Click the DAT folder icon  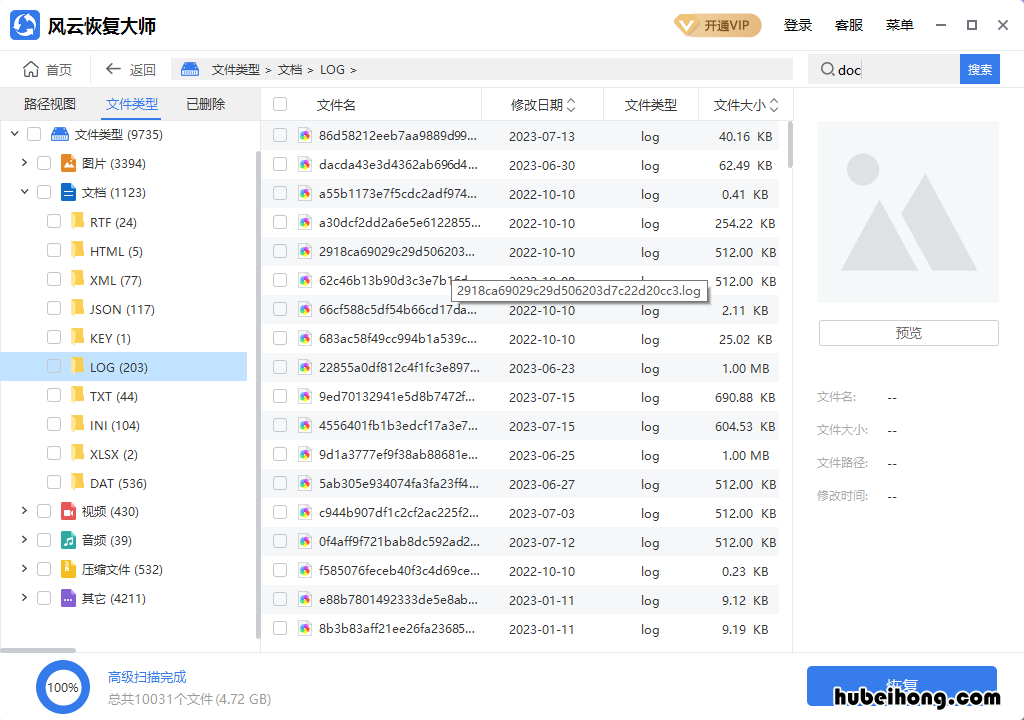coord(78,482)
